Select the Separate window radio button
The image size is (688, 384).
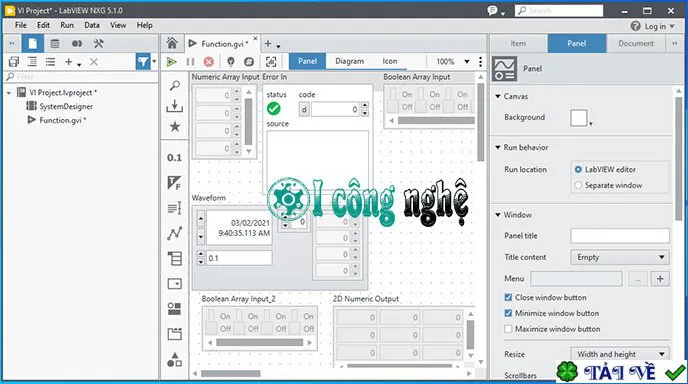tap(578, 185)
